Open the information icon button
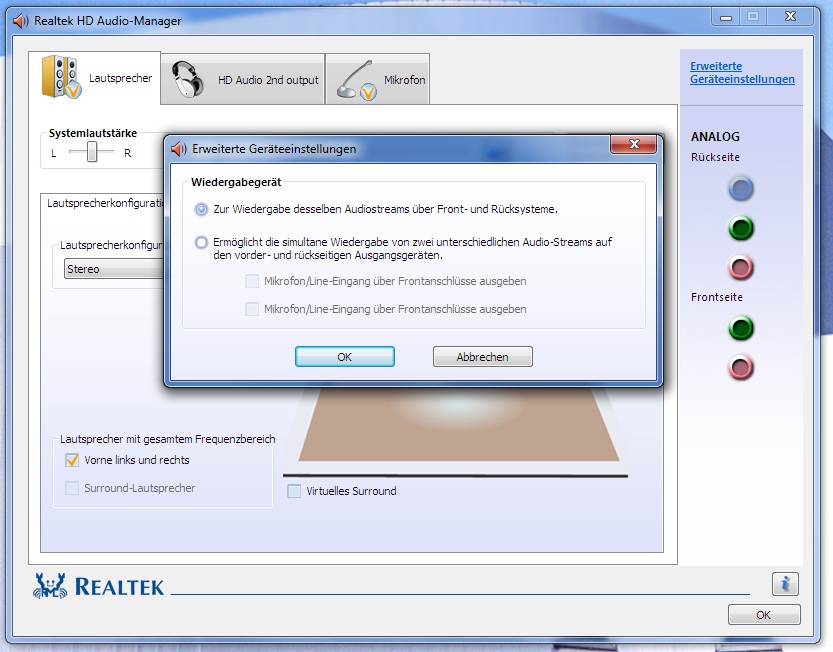The image size is (833, 652). [x=785, y=584]
